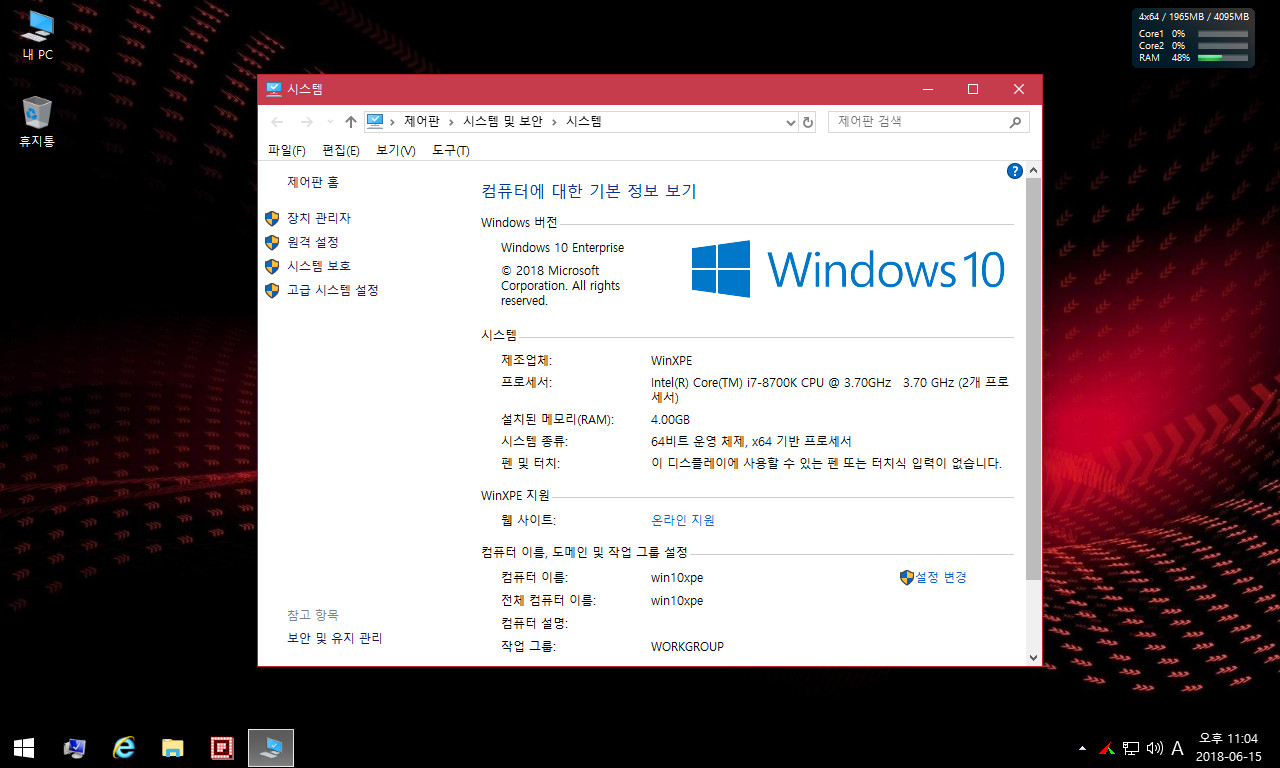The width and height of the screenshot is (1280, 768).
Task: Open 제어판 홈 link
Action: (313, 182)
